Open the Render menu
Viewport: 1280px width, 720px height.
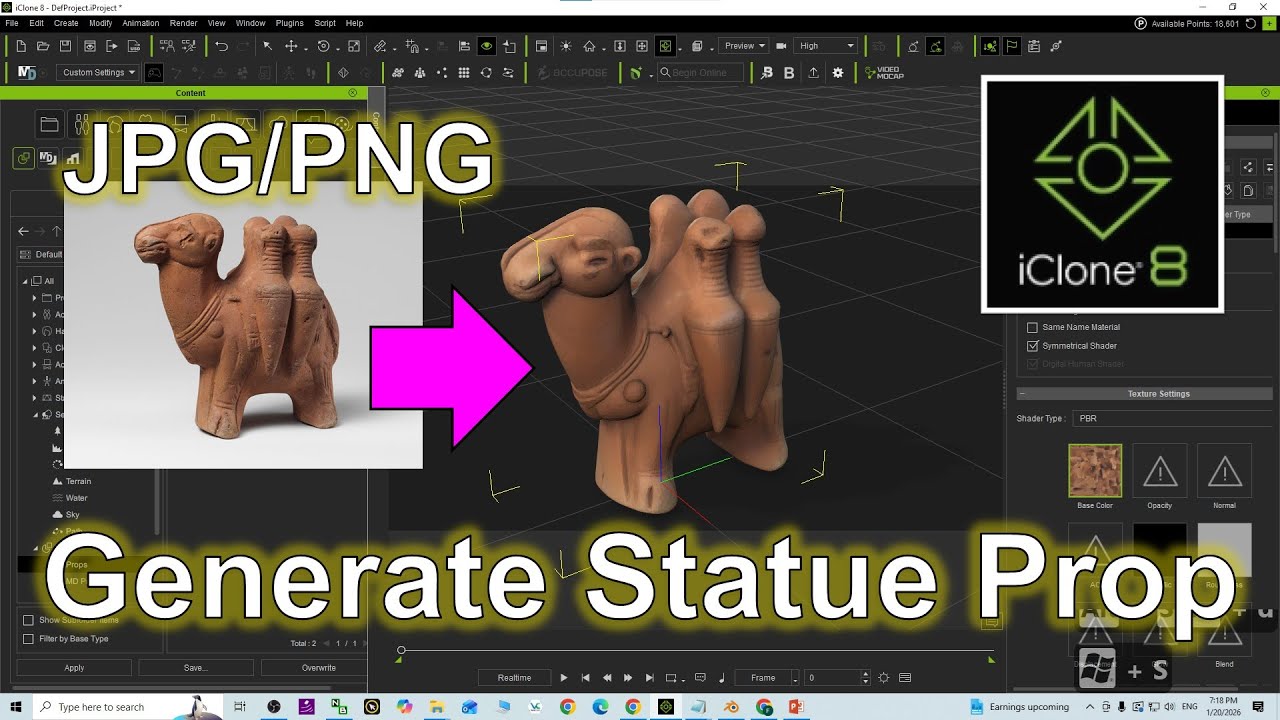pyautogui.click(x=183, y=23)
